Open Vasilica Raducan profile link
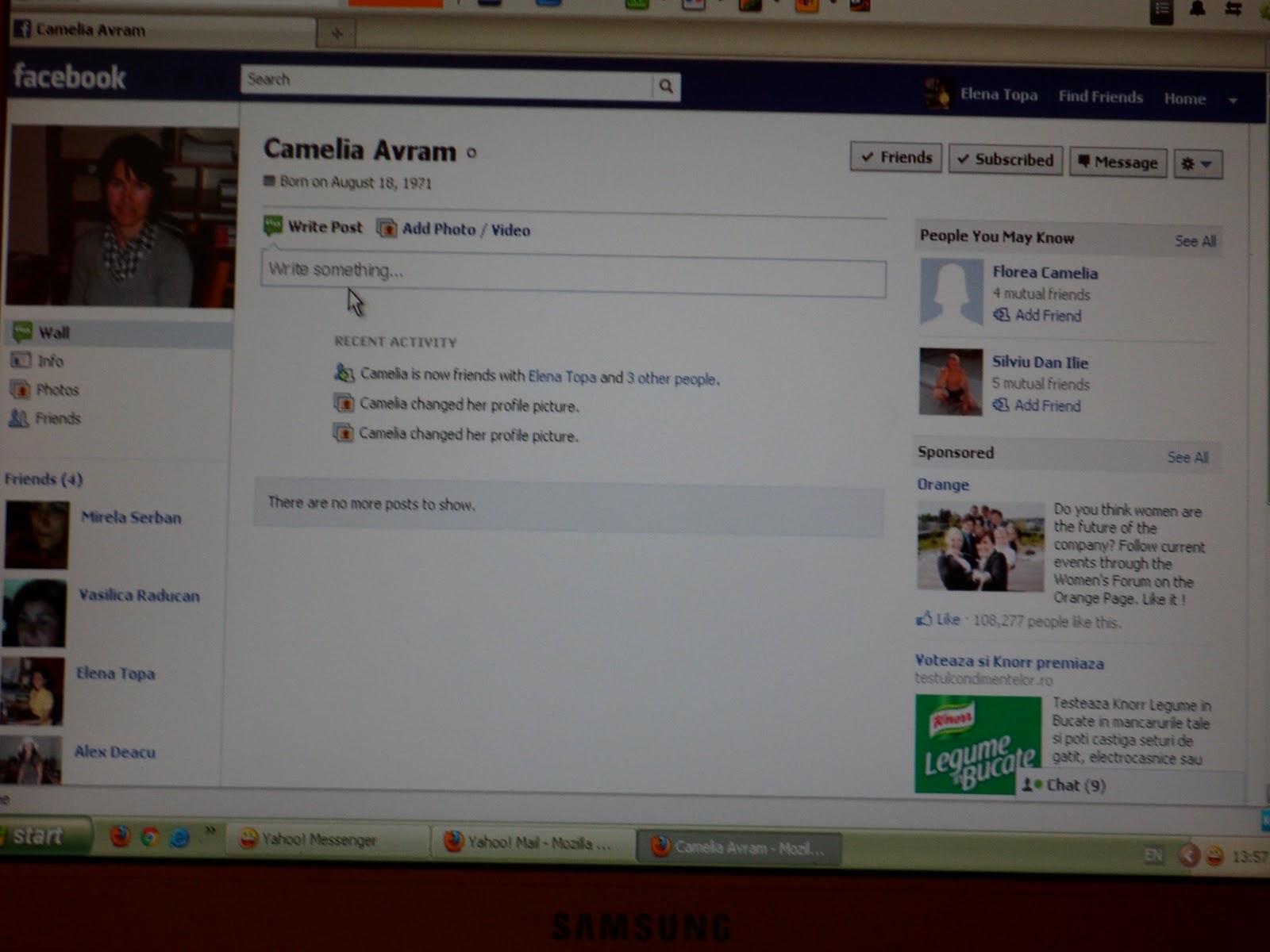 point(139,595)
